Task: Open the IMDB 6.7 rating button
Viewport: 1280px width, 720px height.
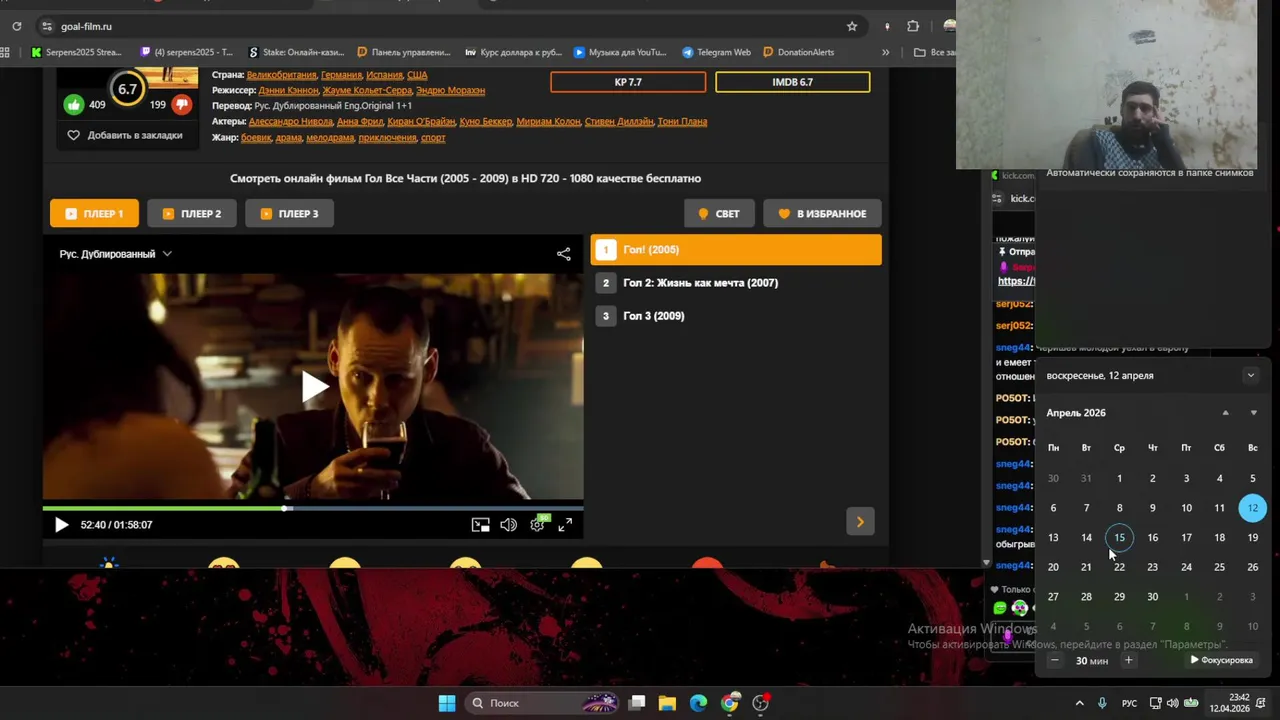Action: coord(792,82)
